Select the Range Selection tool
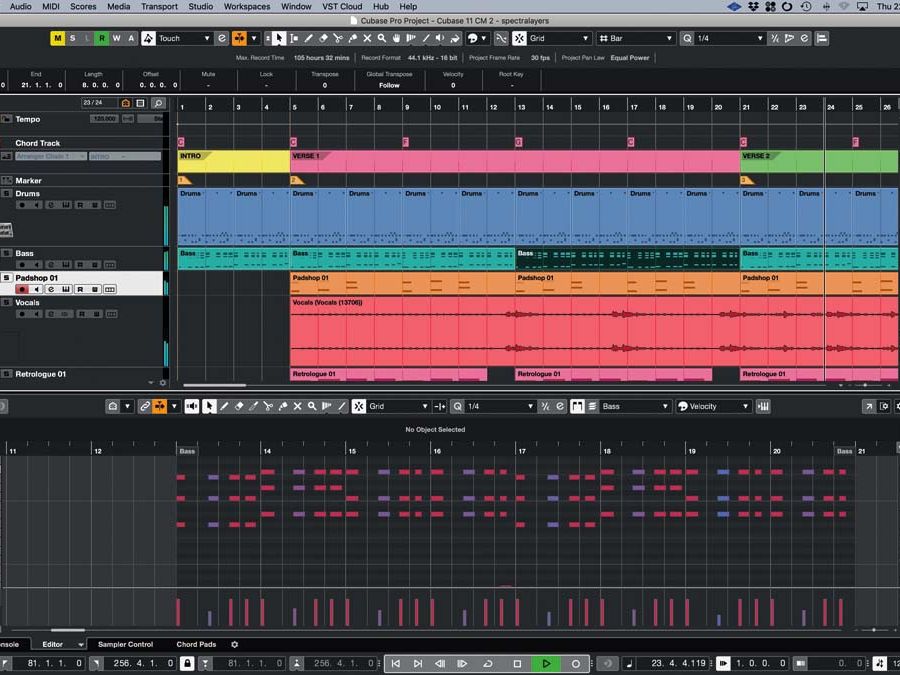This screenshot has width=900, height=675. [x=294, y=38]
